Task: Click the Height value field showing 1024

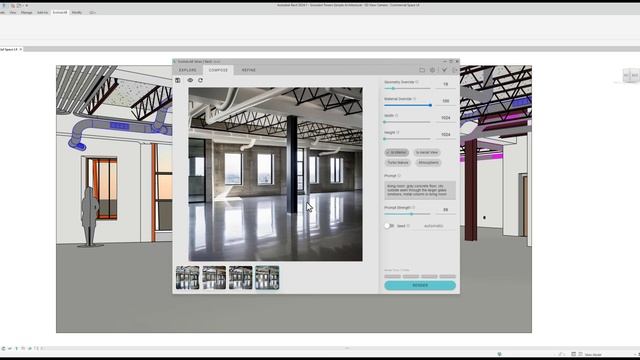Action: click(446, 134)
